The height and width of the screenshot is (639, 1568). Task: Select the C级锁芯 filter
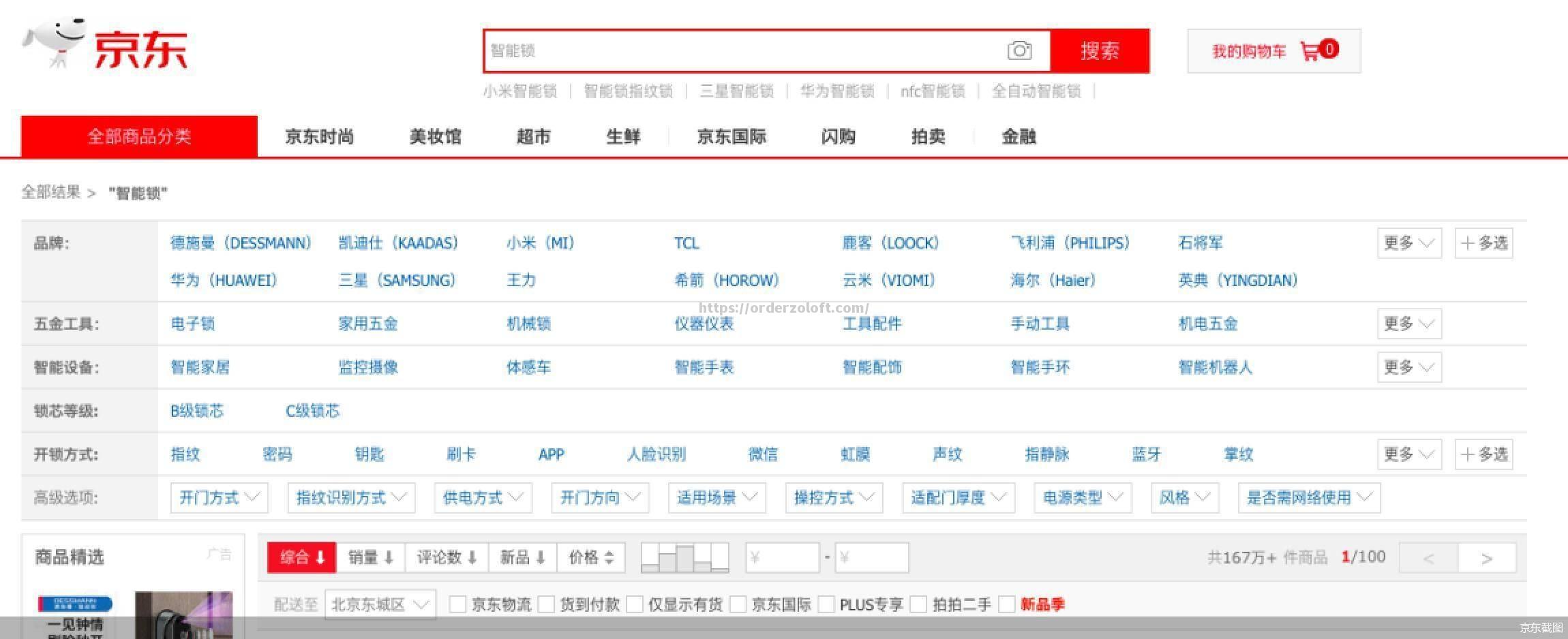pyautogui.click(x=312, y=411)
